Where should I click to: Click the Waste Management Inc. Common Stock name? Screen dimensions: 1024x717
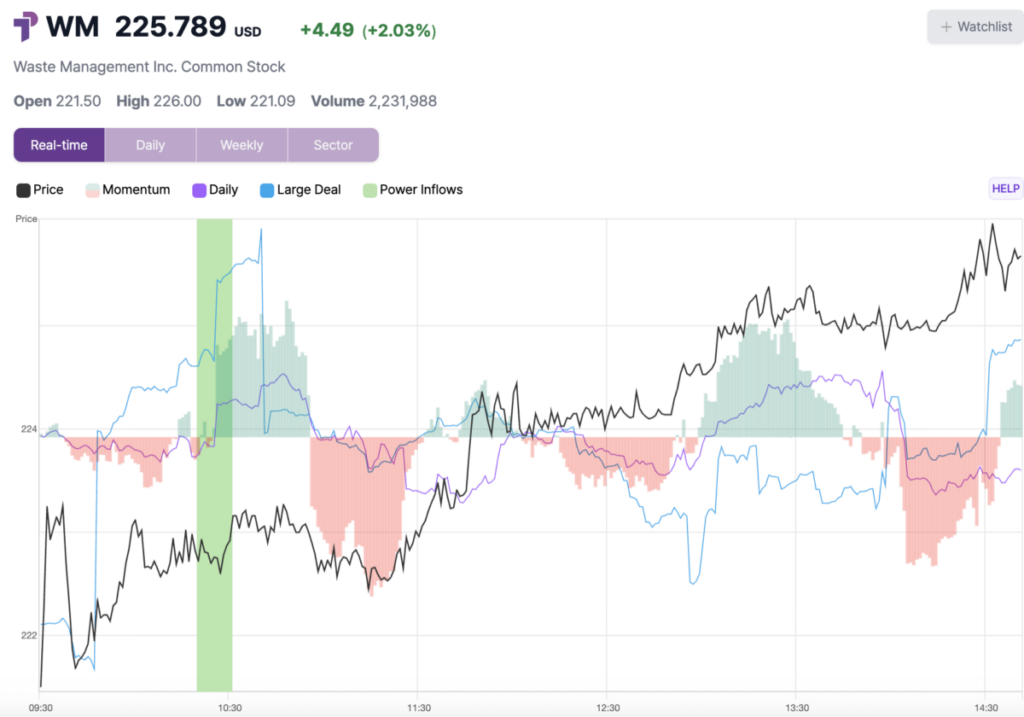click(x=149, y=67)
